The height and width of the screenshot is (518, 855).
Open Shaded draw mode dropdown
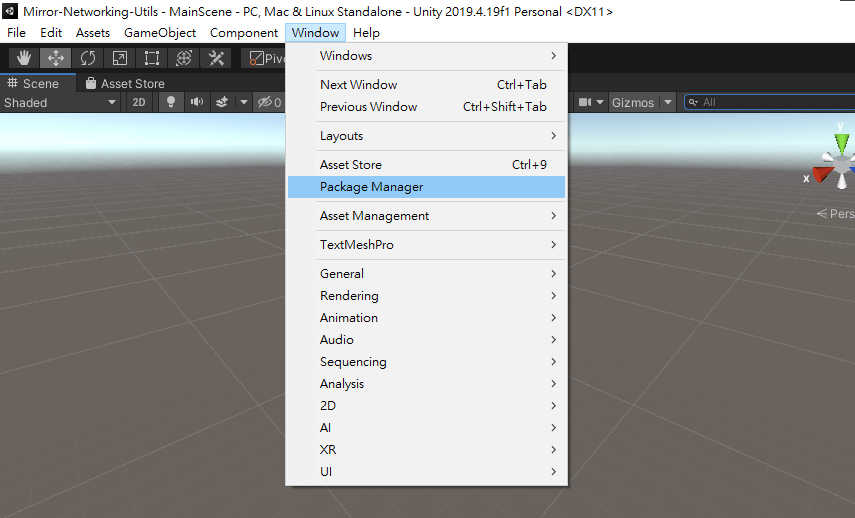pyautogui.click(x=60, y=103)
